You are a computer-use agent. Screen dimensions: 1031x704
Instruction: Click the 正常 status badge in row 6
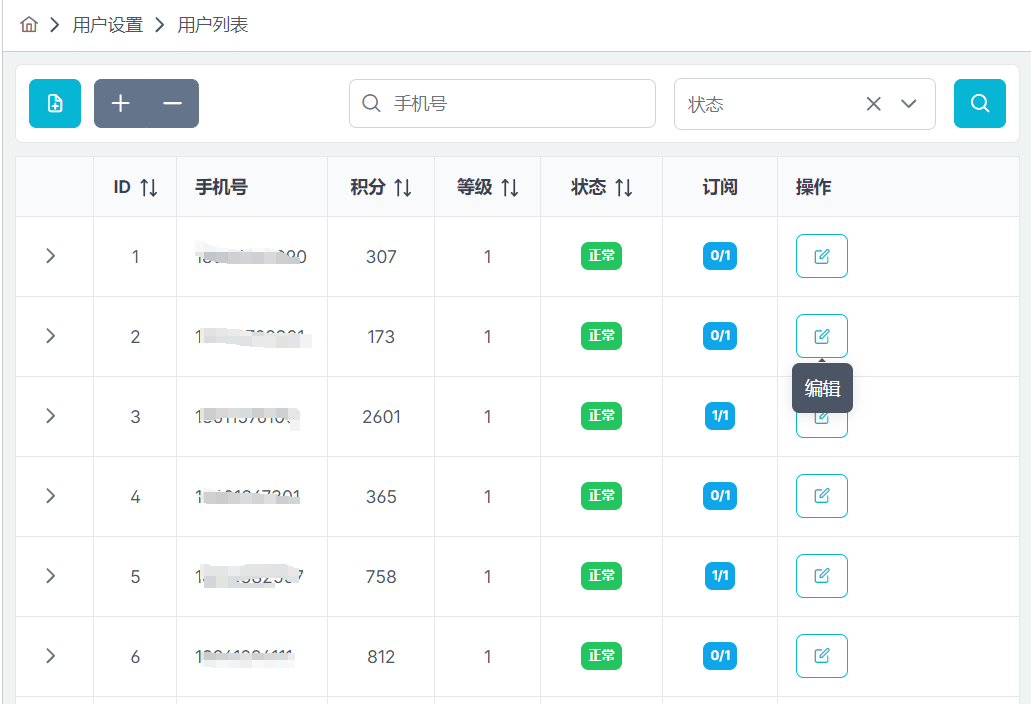pyautogui.click(x=601, y=655)
